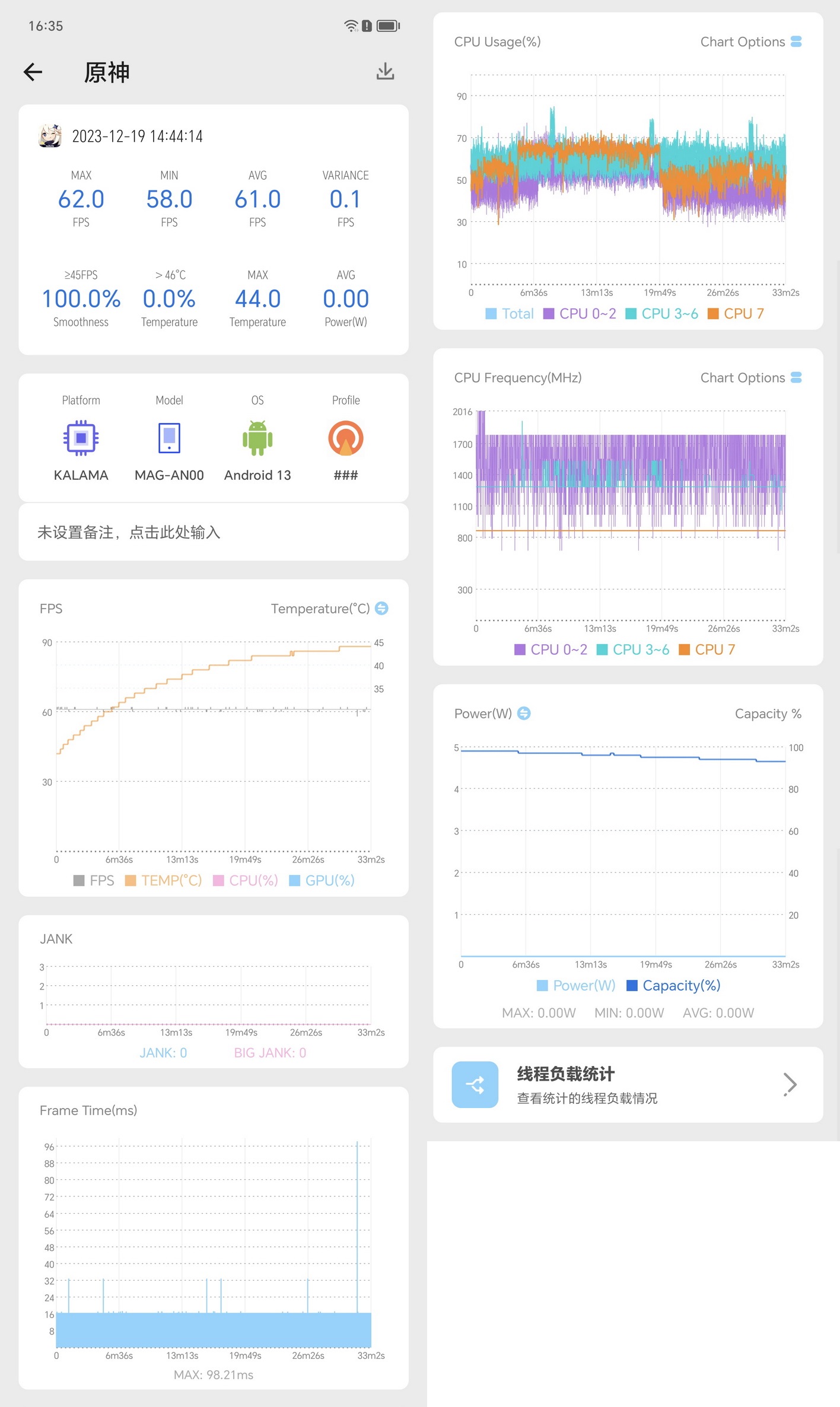840x1407 pixels.
Task: Tap the JANK chart title
Action: 56,939
